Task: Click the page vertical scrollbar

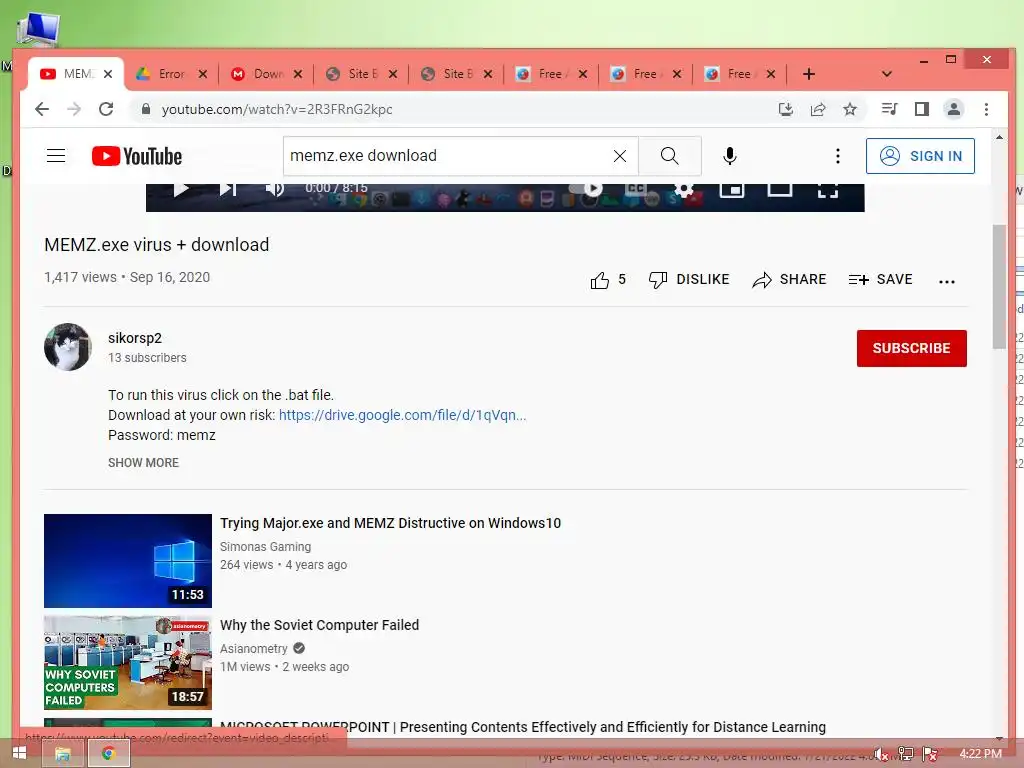Action: click(999, 286)
